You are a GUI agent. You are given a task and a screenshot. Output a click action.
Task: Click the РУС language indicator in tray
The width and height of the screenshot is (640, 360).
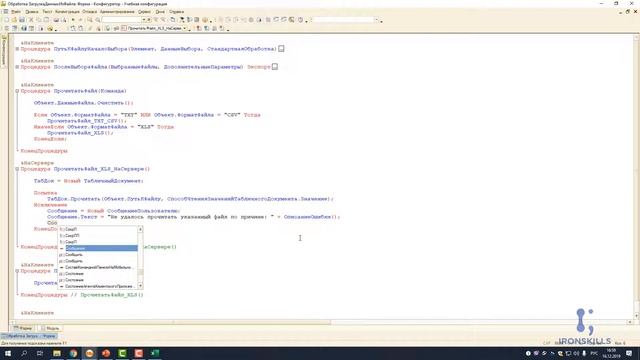click(x=594, y=353)
